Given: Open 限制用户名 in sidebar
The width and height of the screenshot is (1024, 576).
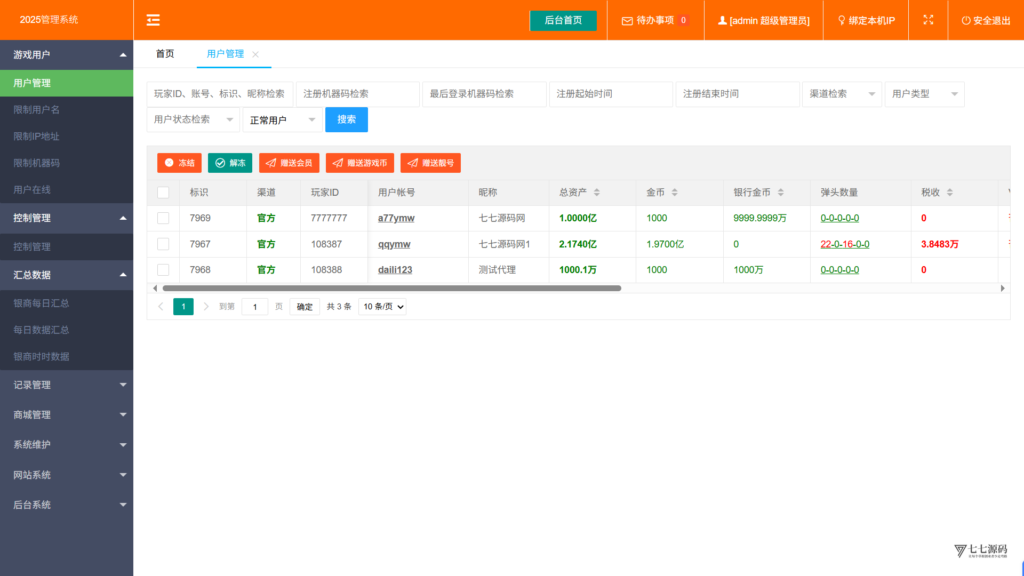Looking at the screenshot, I should point(67,110).
